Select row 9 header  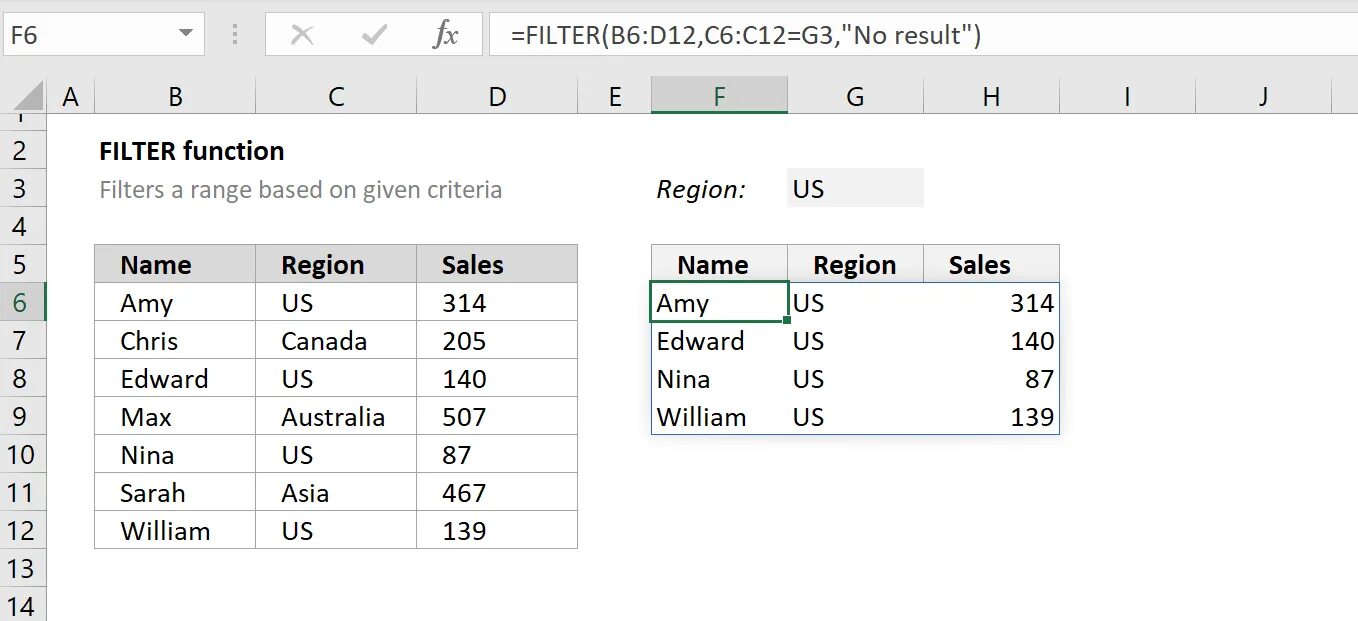coord(22,417)
